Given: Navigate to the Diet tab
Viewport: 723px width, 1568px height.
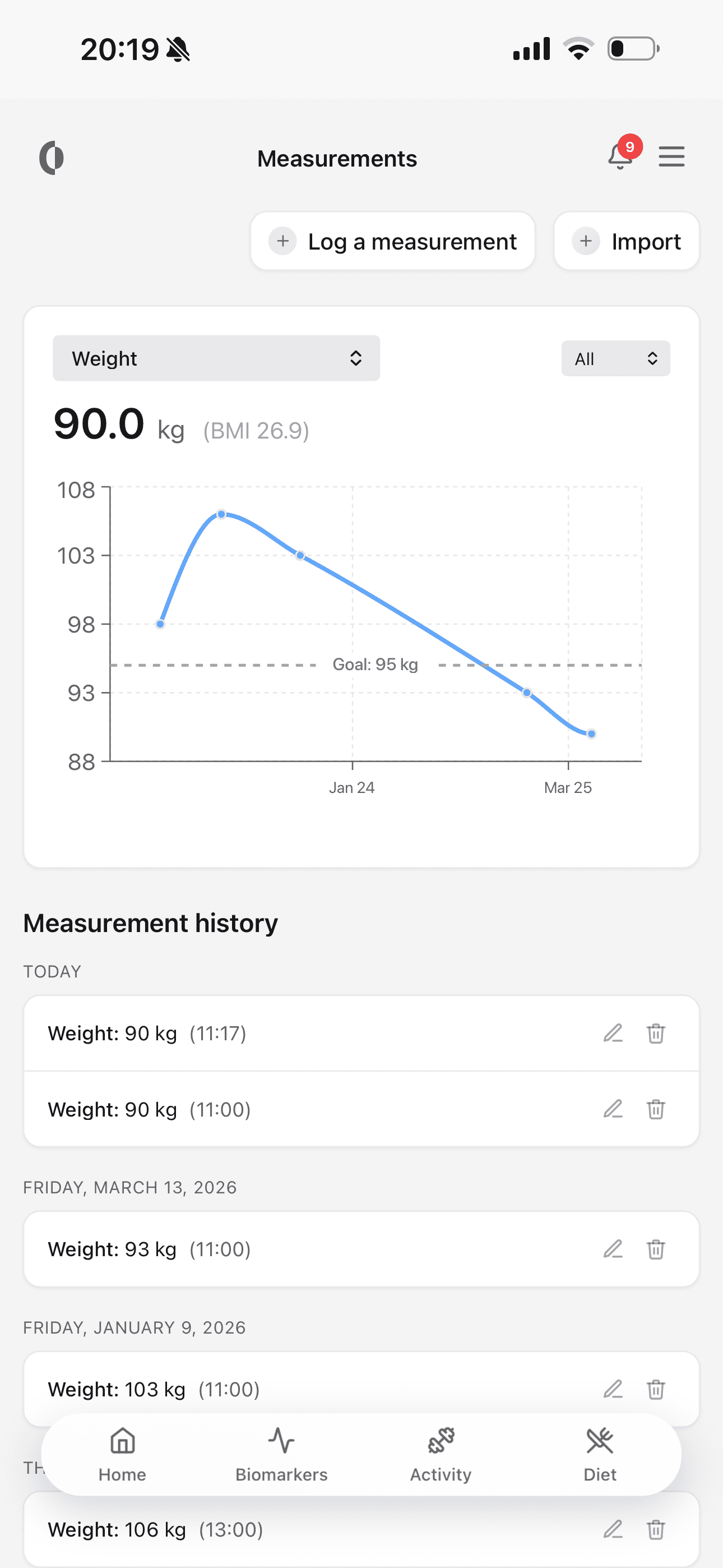Looking at the screenshot, I should (600, 1454).
